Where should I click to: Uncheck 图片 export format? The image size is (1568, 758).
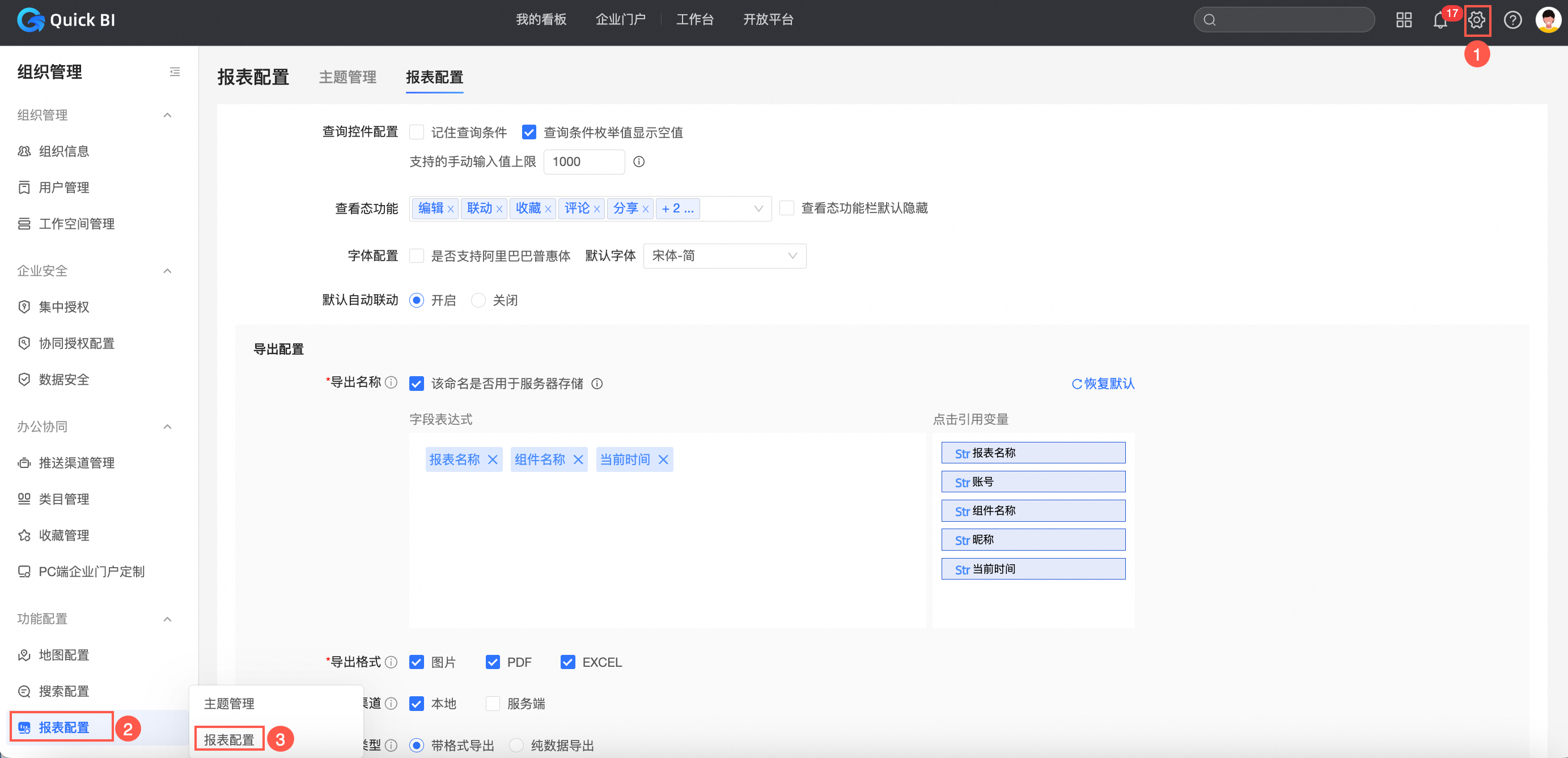click(x=416, y=662)
